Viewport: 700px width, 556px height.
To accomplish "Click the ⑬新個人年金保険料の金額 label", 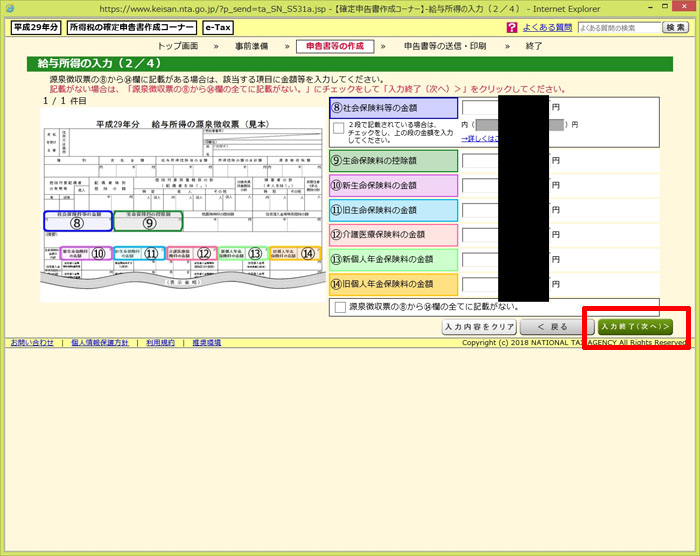I will point(393,259).
